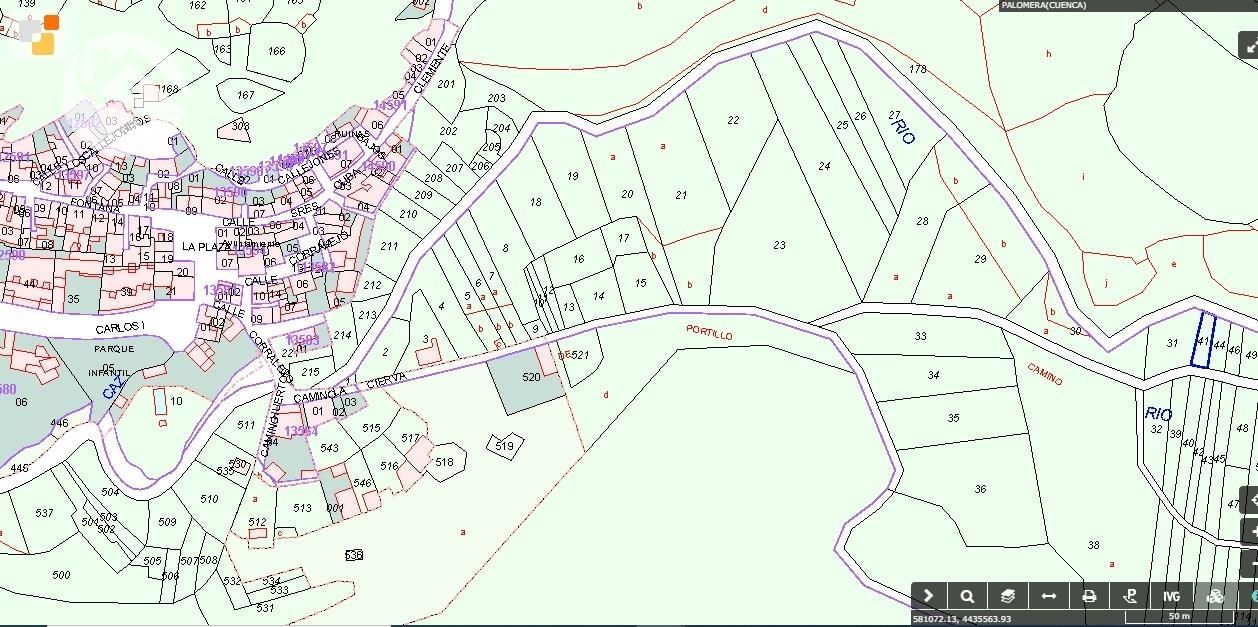Click the crosshair locate button

click(x=1250, y=500)
